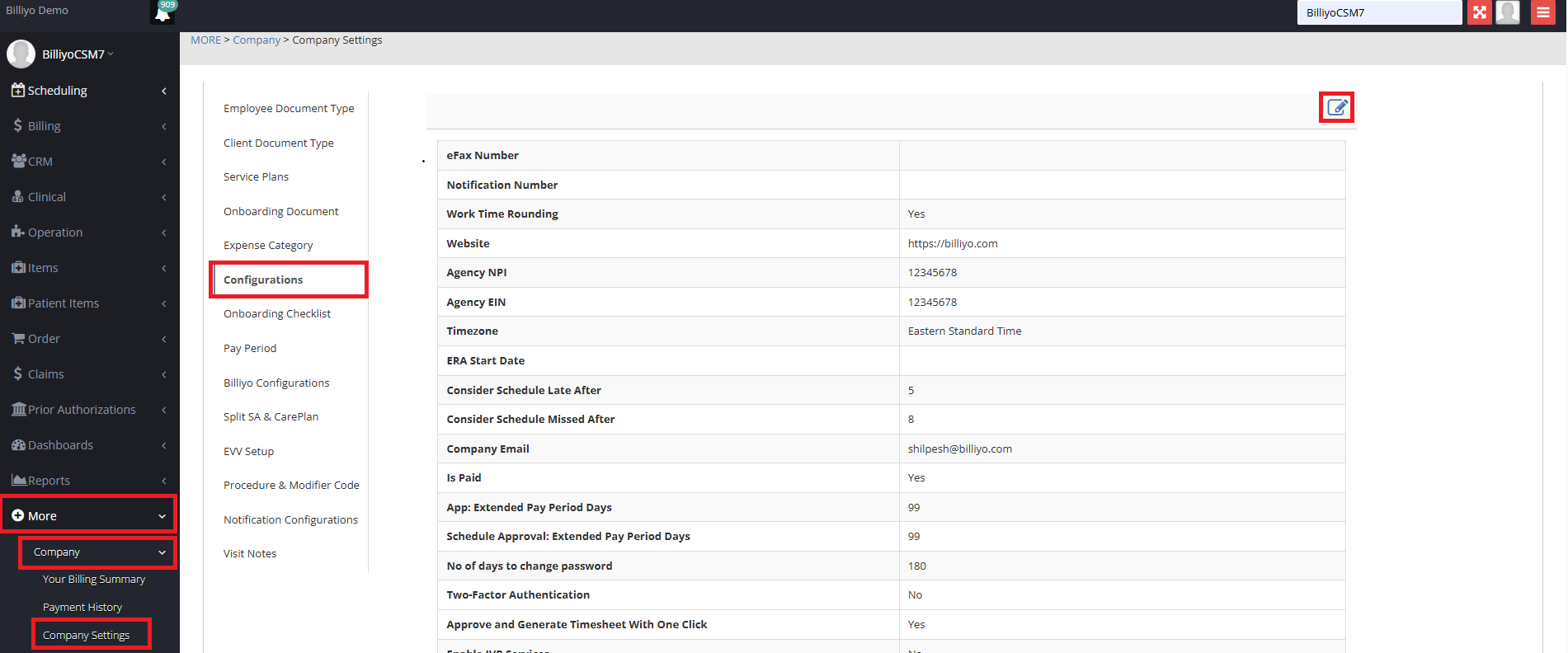The height and width of the screenshot is (653, 1568).
Task: Open the notification bell icon
Action: (x=162, y=13)
